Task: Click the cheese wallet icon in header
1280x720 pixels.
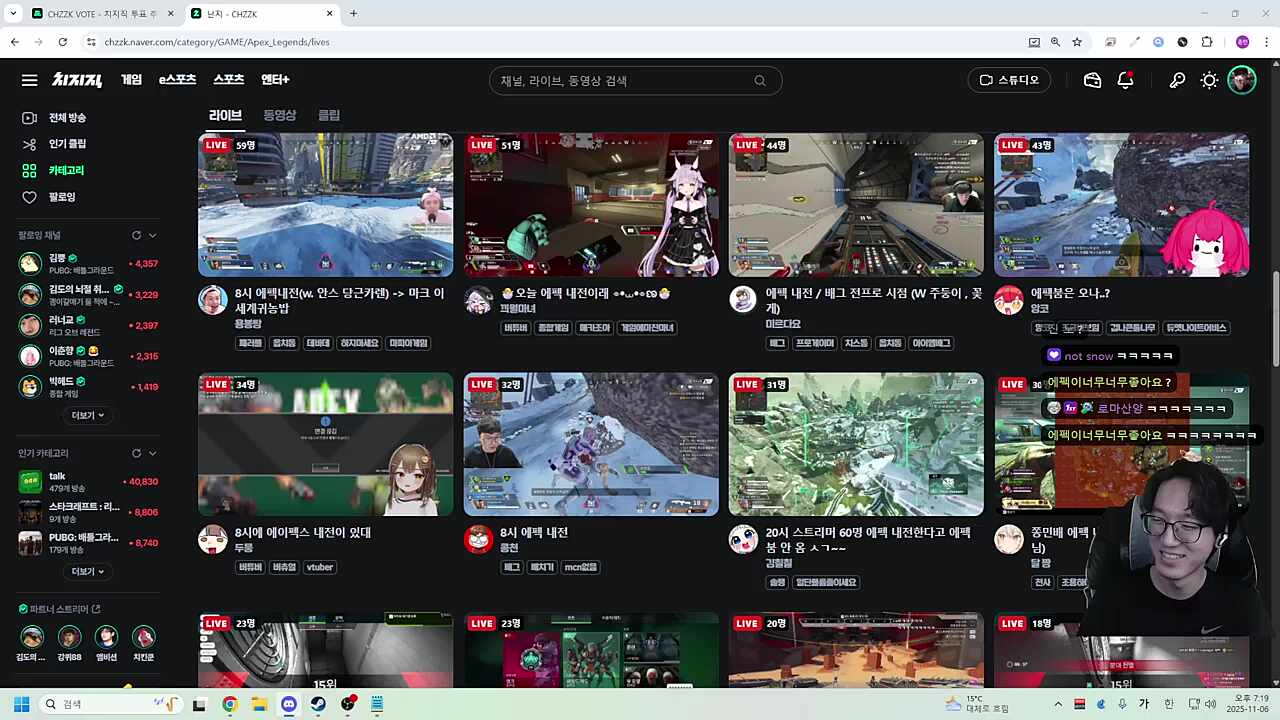Action: (x=1092, y=80)
